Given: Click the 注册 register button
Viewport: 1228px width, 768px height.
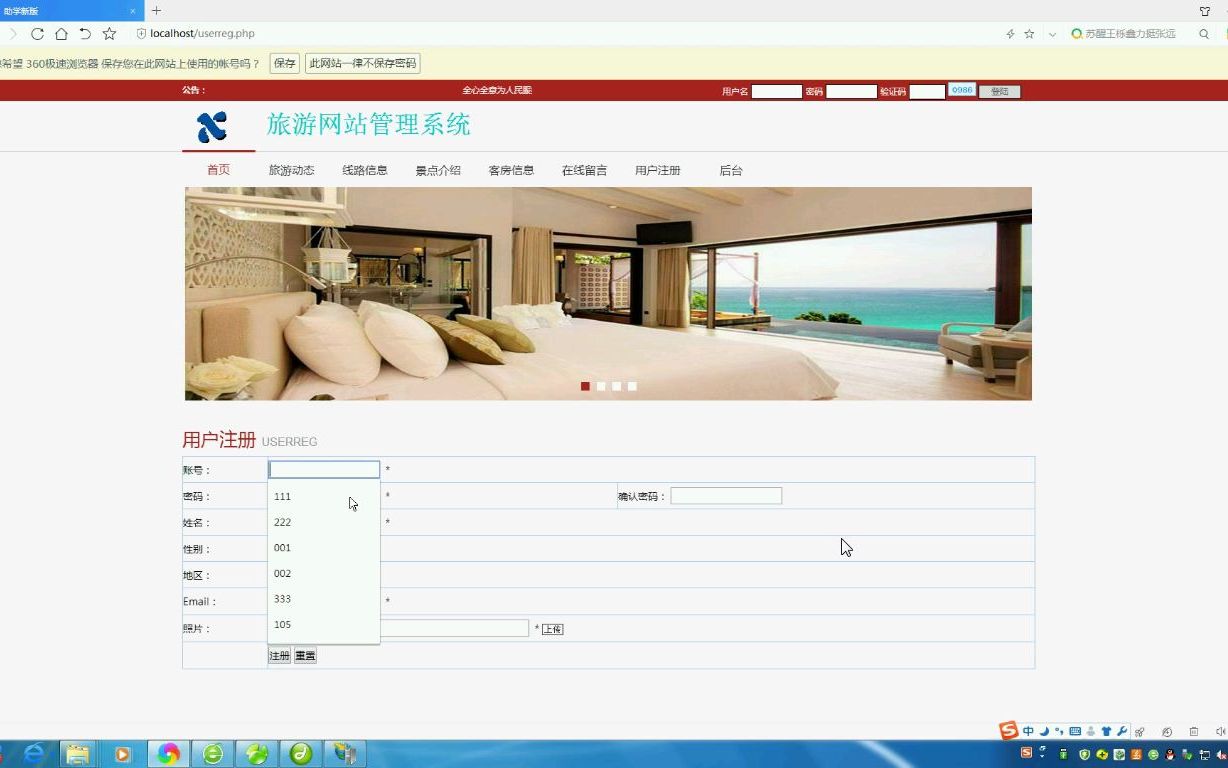Looking at the screenshot, I should pos(279,655).
